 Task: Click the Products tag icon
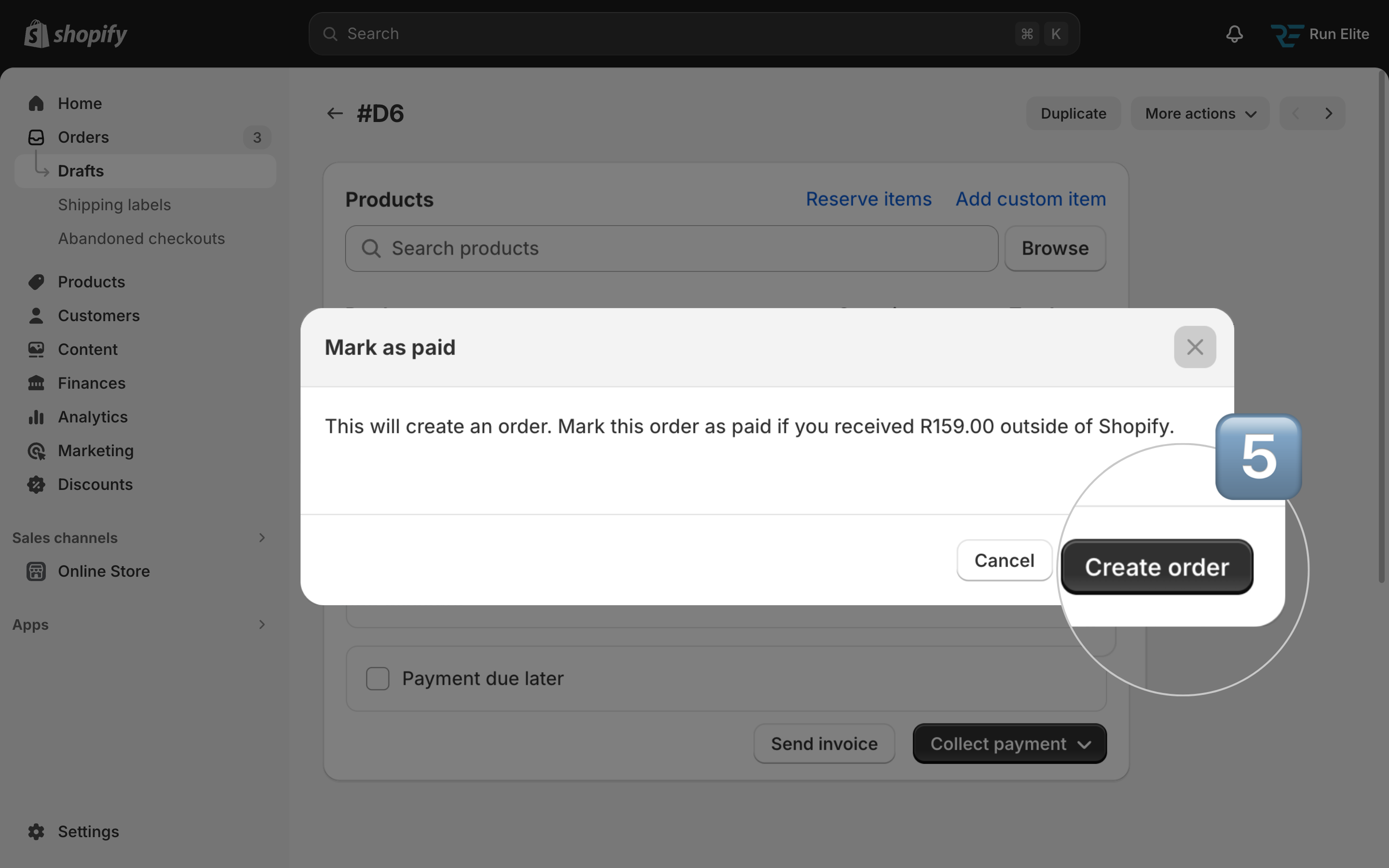tap(36, 282)
